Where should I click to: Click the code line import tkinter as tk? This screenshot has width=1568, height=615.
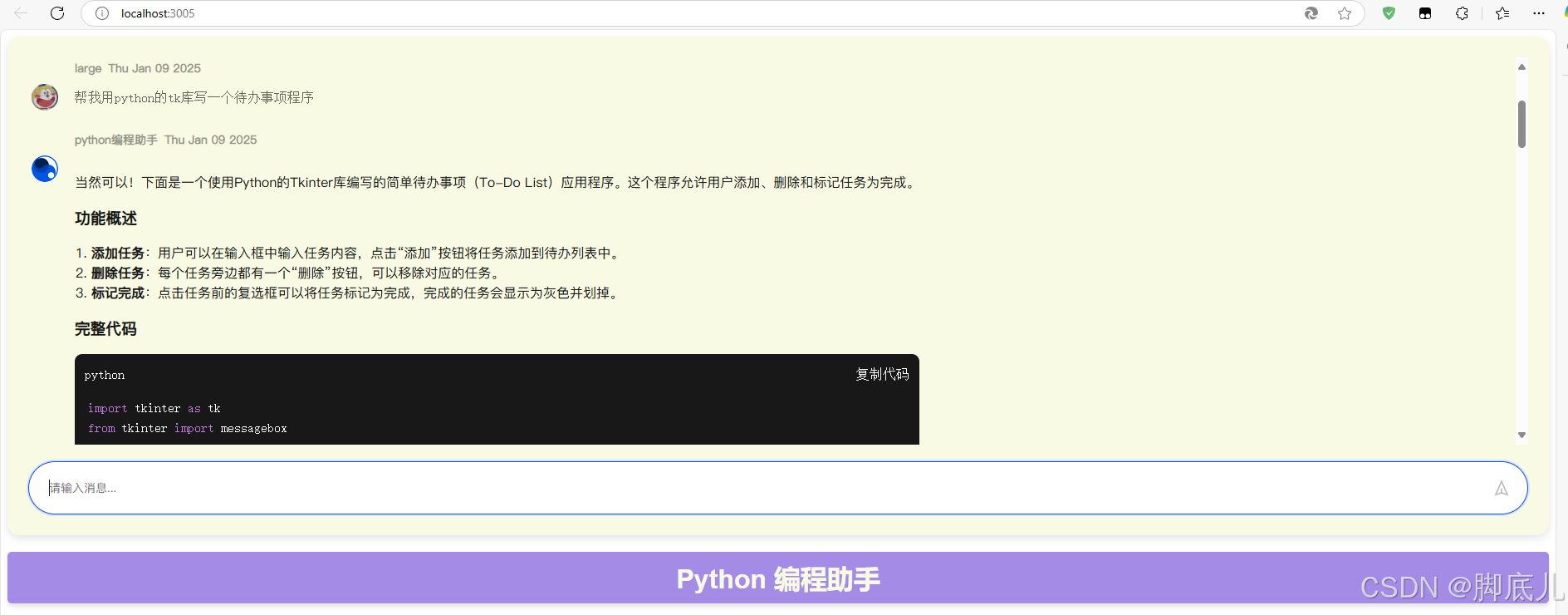[x=154, y=408]
